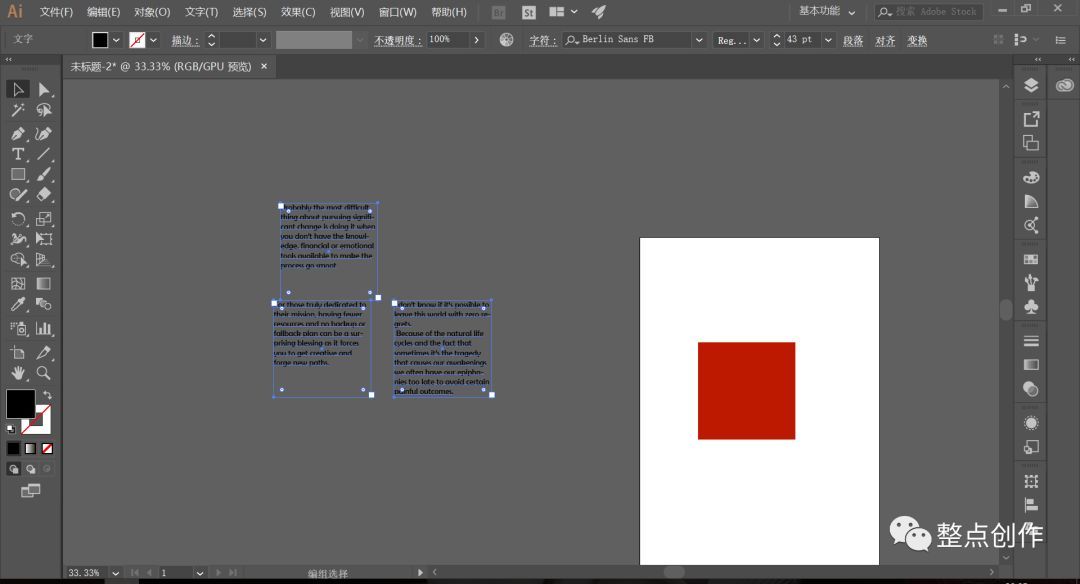Select the Blend tool

click(43, 304)
